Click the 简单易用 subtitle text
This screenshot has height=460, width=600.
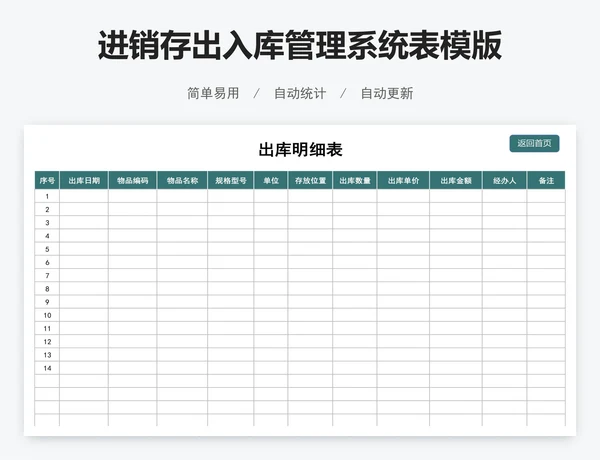coord(213,93)
